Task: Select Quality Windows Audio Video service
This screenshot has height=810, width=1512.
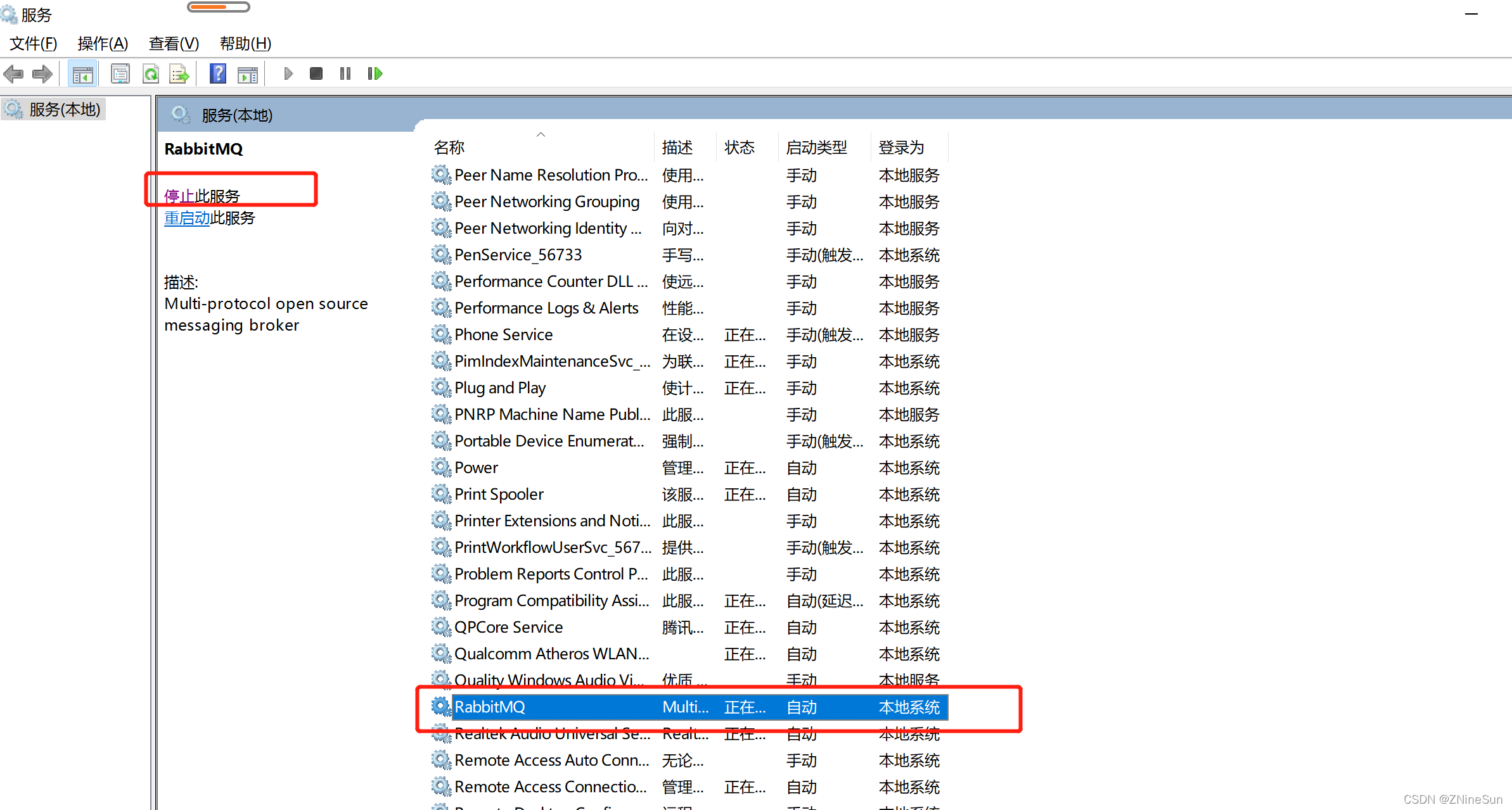Action: pyautogui.click(x=689, y=679)
